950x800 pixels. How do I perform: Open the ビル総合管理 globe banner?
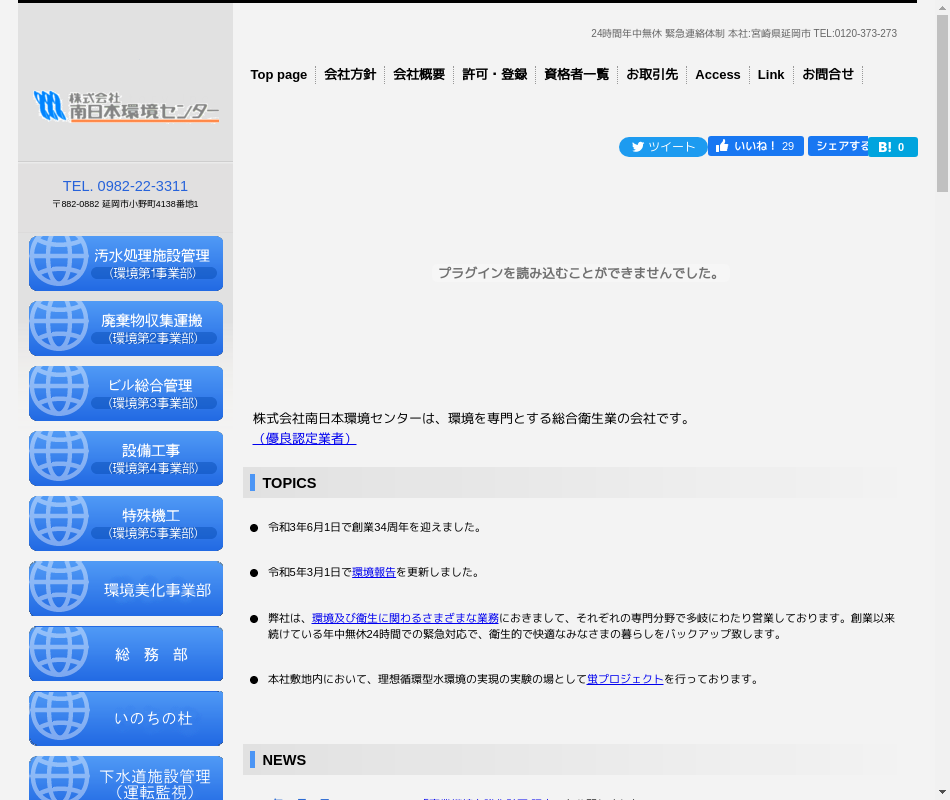click(x=126, y=393)
